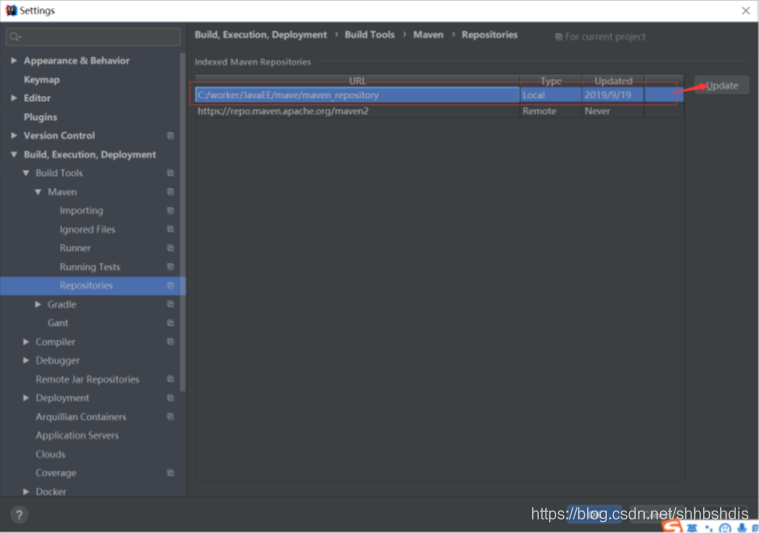Collapse the Build Tools node
The width and height of the screenshot is (759, 533).
coord(26,173)
